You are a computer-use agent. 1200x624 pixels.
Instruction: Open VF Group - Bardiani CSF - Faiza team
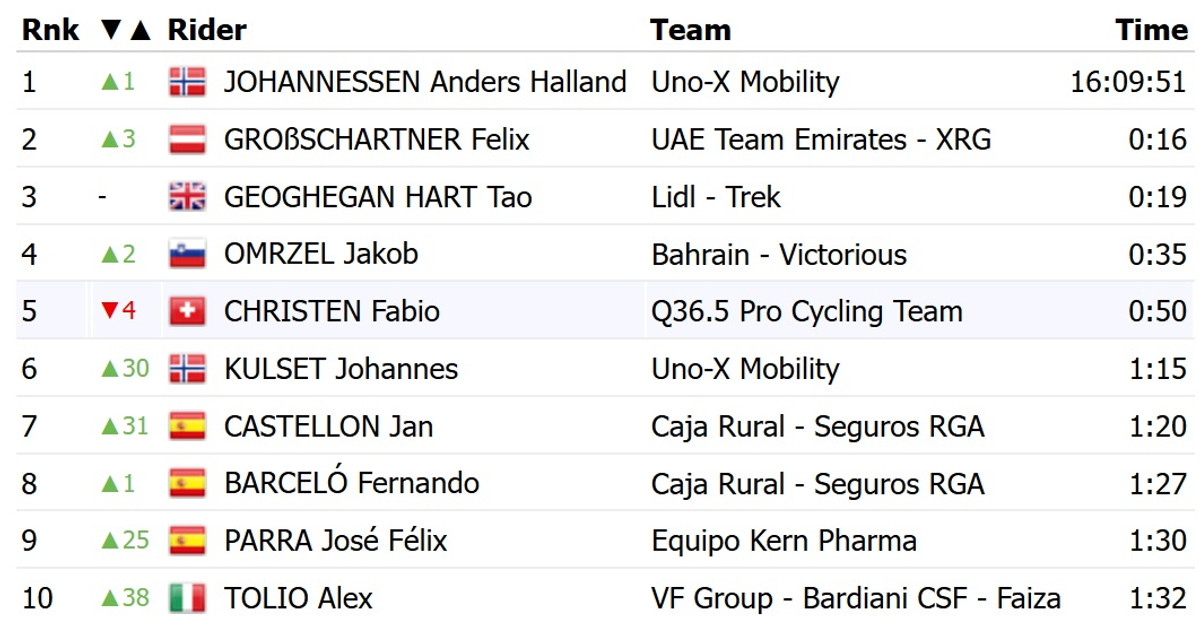coord(855,599)
